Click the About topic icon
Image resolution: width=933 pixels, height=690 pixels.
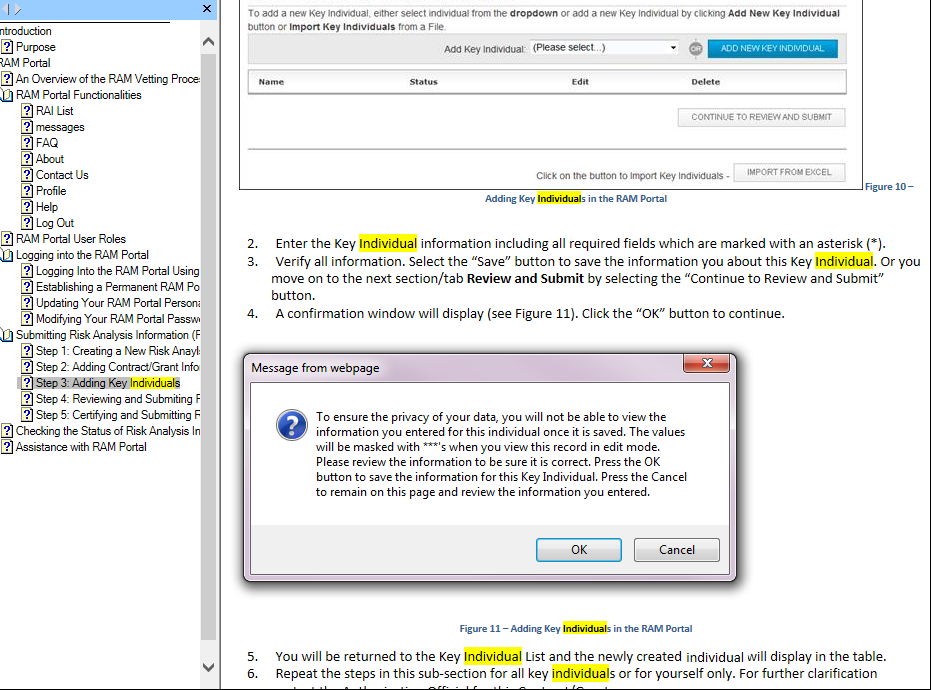(27, 159)
